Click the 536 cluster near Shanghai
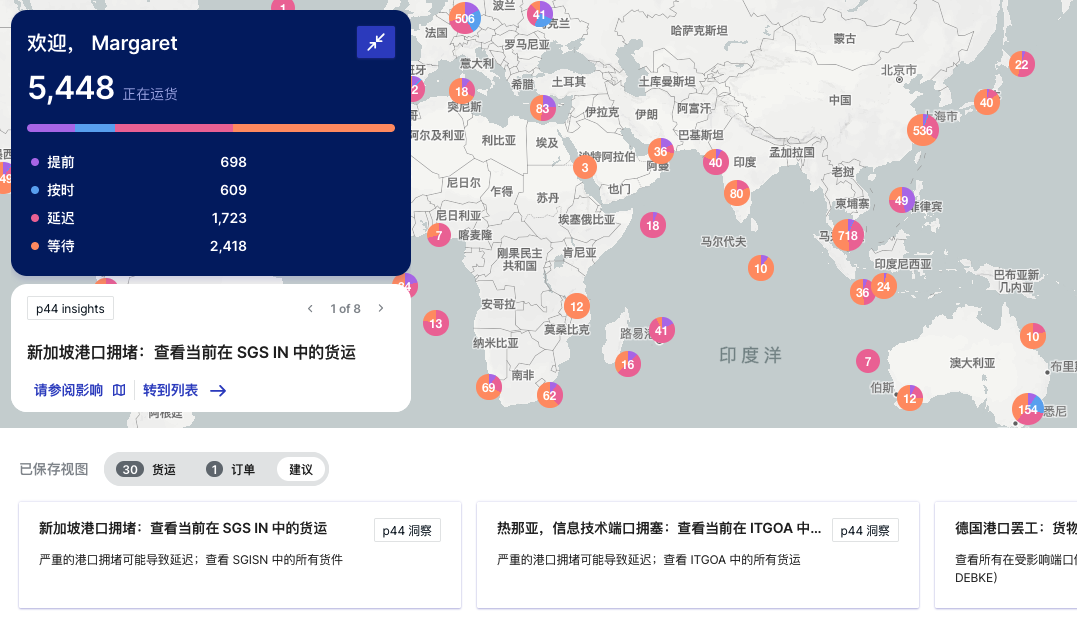The height and width of the screenshot is (643, 1077). [922, 131]
